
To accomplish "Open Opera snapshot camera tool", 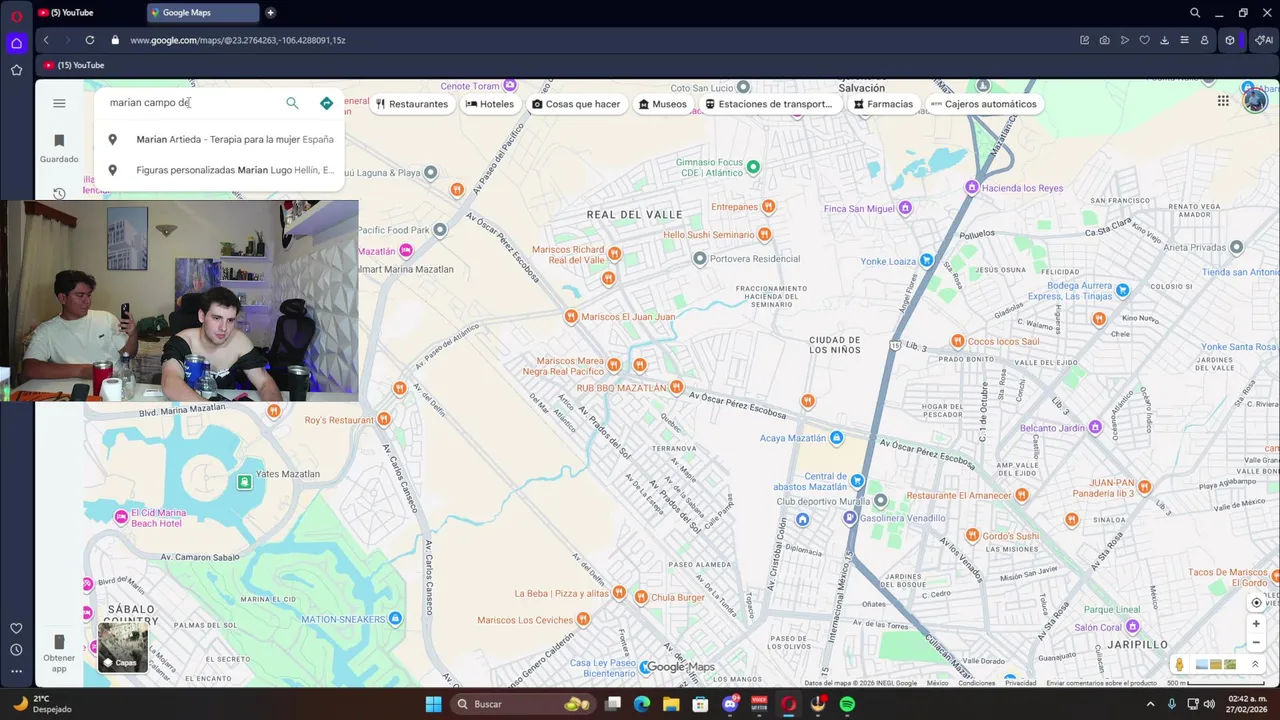I will tap(1104, 40).
